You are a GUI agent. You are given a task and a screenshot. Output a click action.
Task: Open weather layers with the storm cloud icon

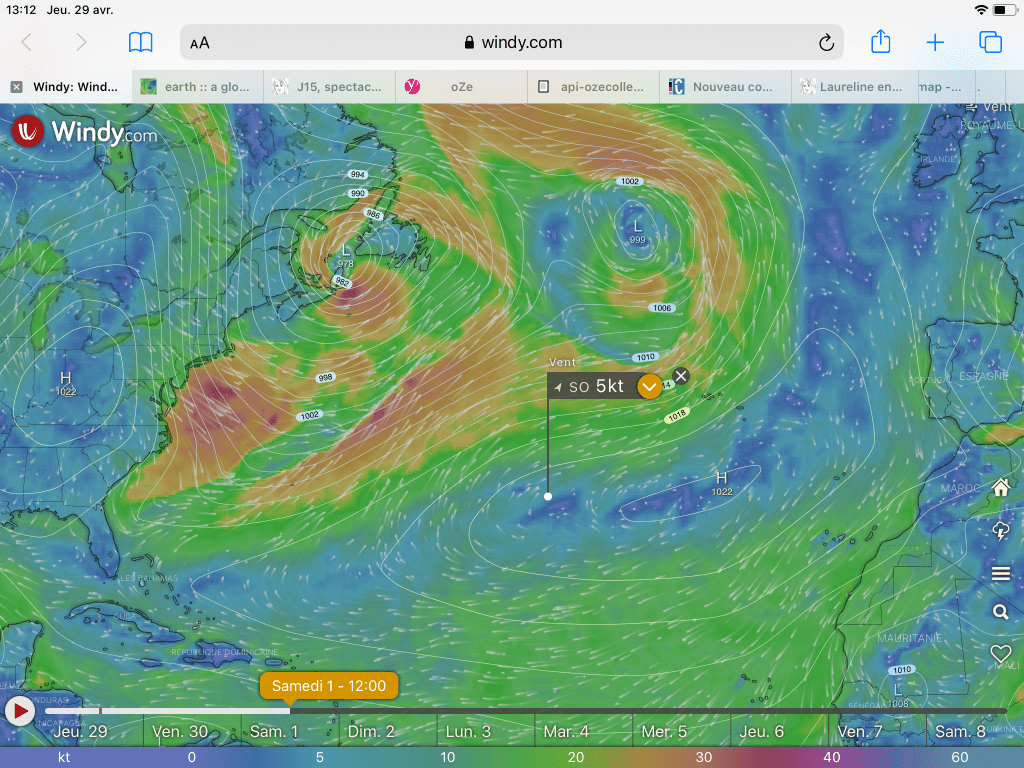(x=1000, y=531)
